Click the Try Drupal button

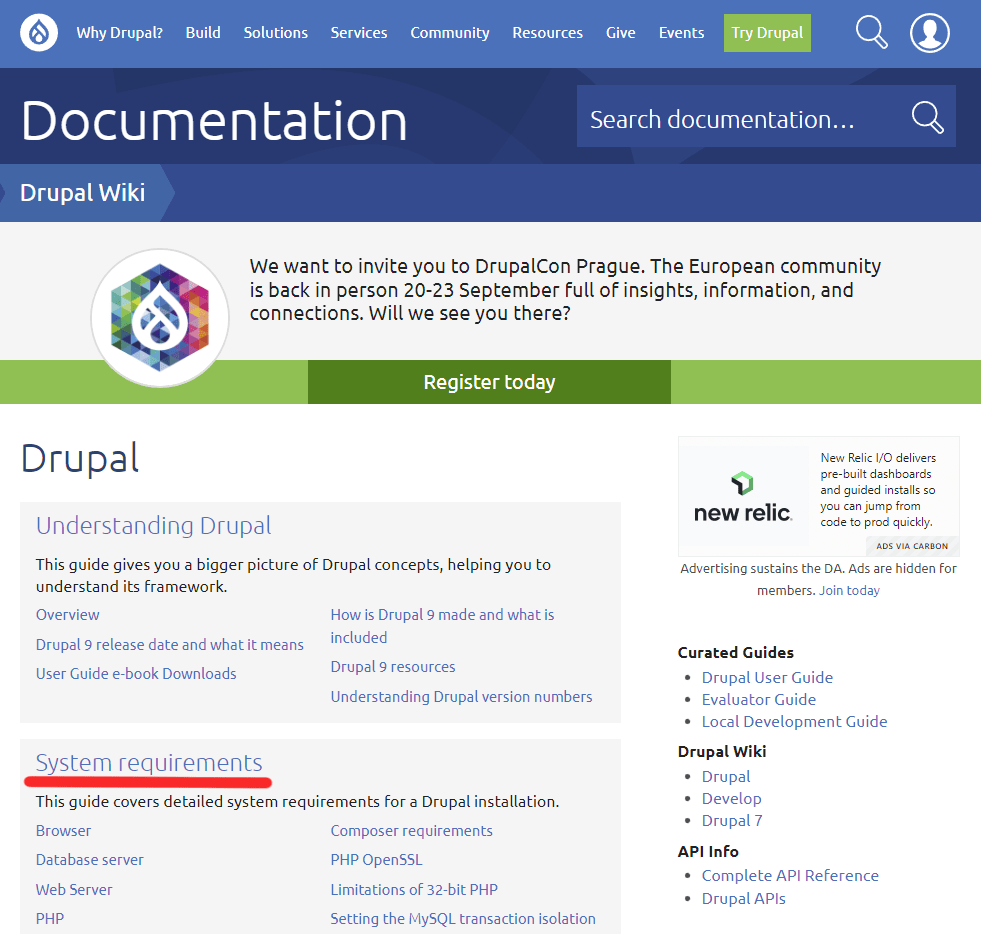click(x=767, y=33)
